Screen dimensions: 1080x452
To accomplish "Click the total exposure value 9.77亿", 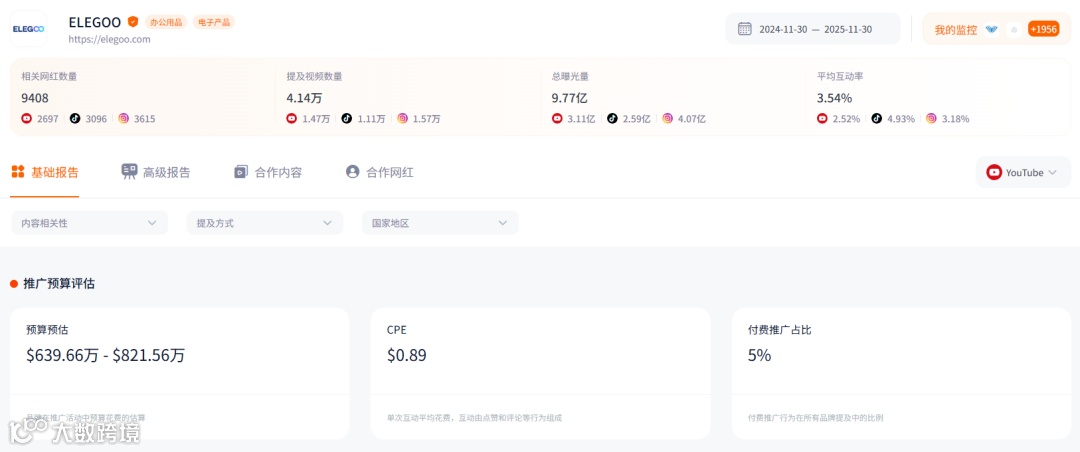I will tap(570, 98).
